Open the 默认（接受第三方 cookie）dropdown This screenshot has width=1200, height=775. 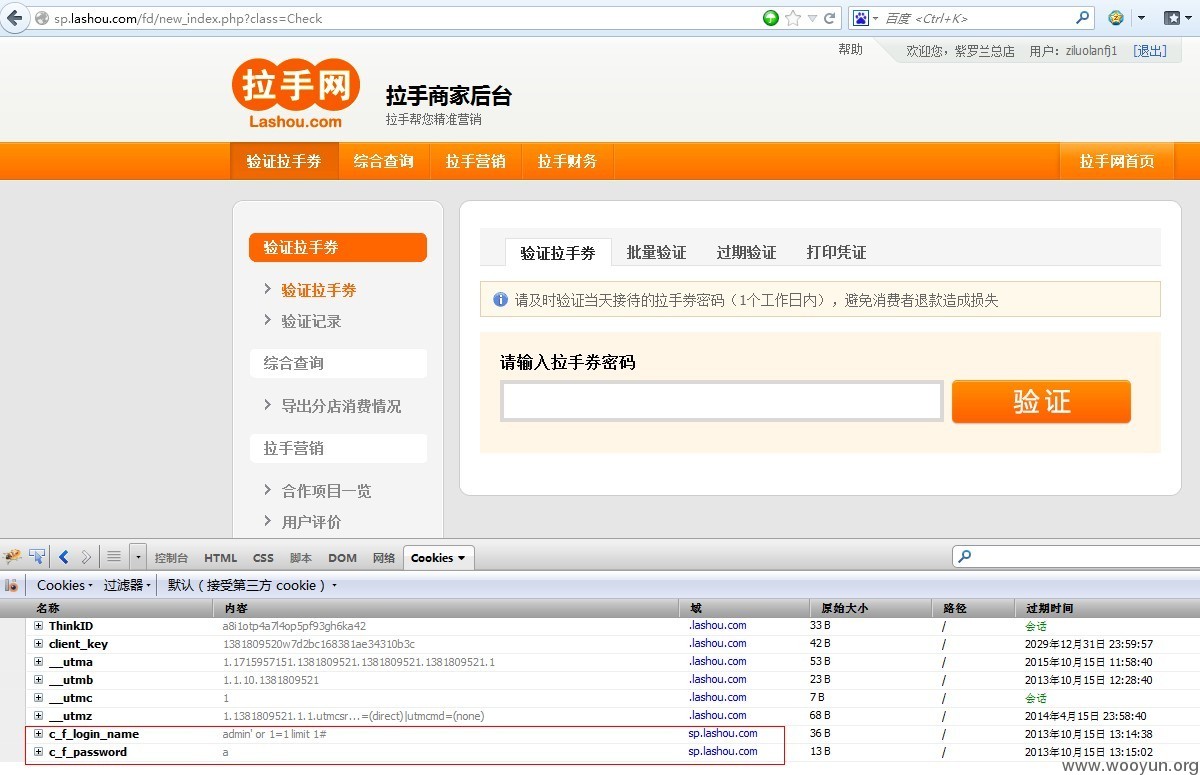(252, 585)
